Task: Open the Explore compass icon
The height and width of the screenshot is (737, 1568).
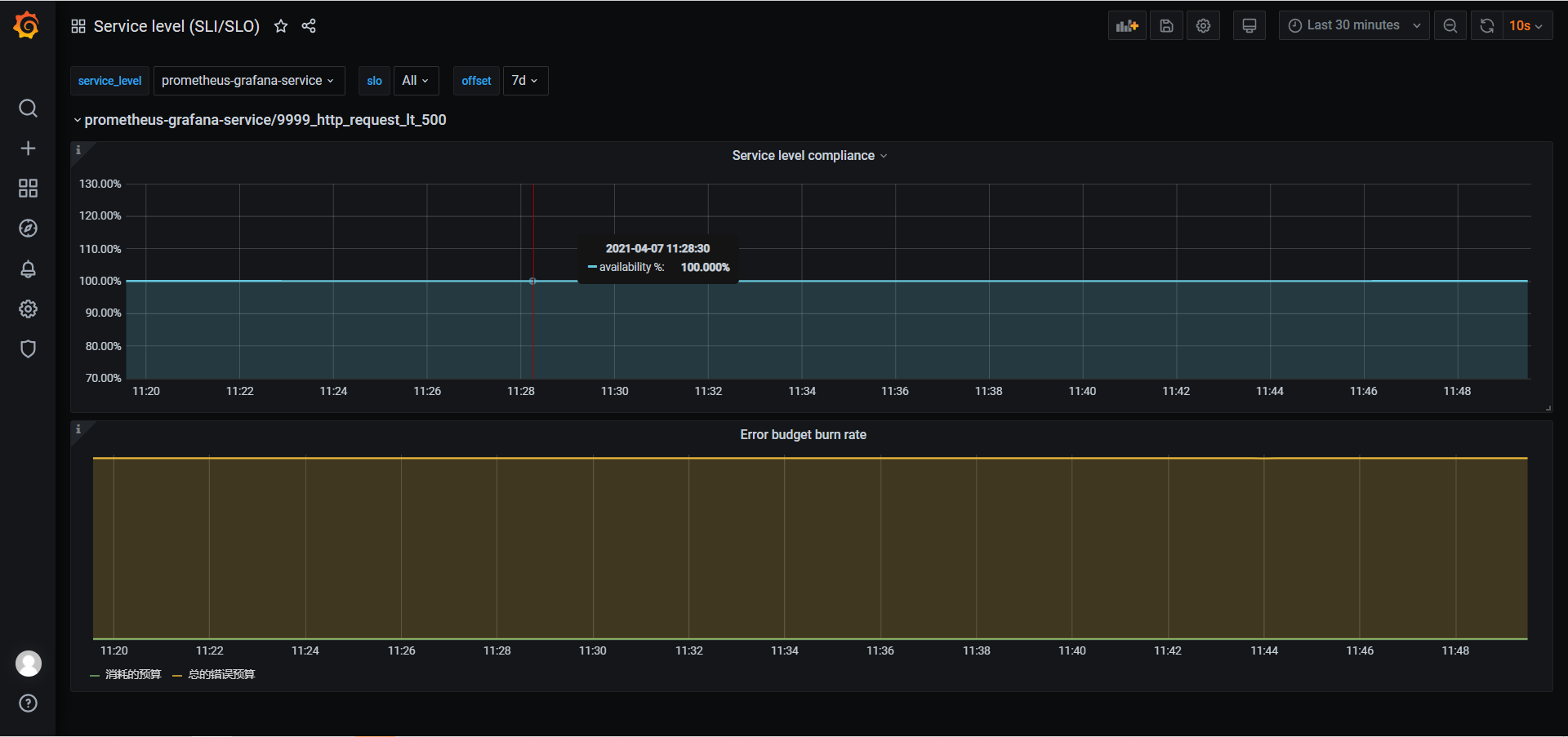Action: 28,229
